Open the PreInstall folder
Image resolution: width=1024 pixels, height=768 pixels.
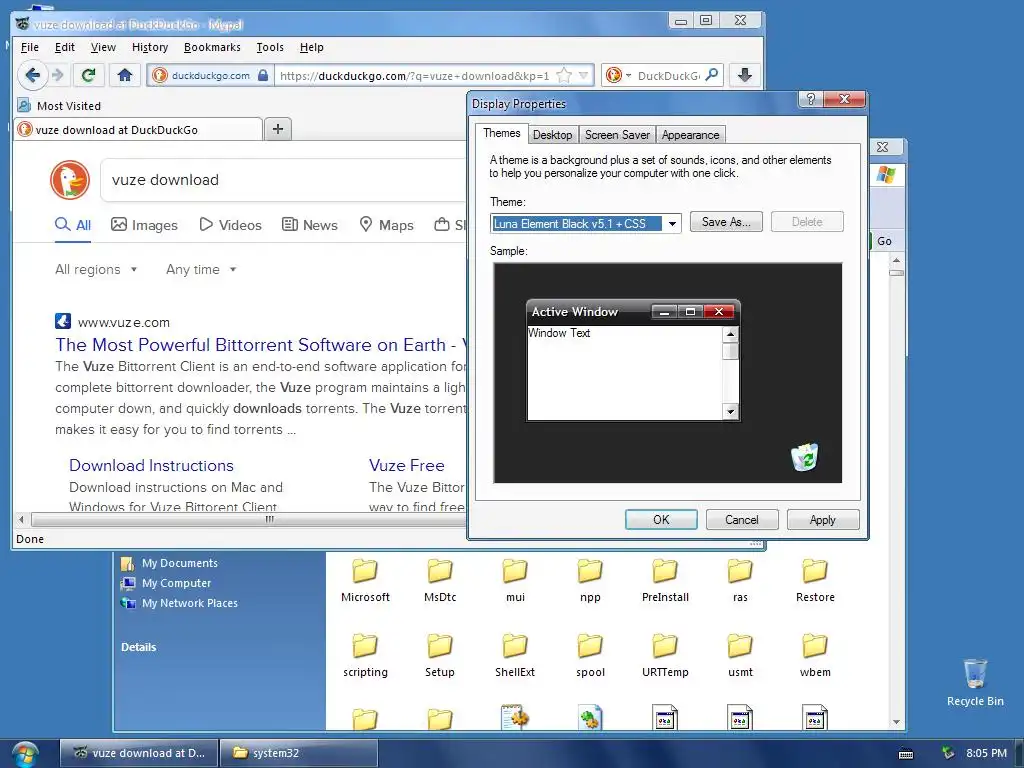[665, 580]
